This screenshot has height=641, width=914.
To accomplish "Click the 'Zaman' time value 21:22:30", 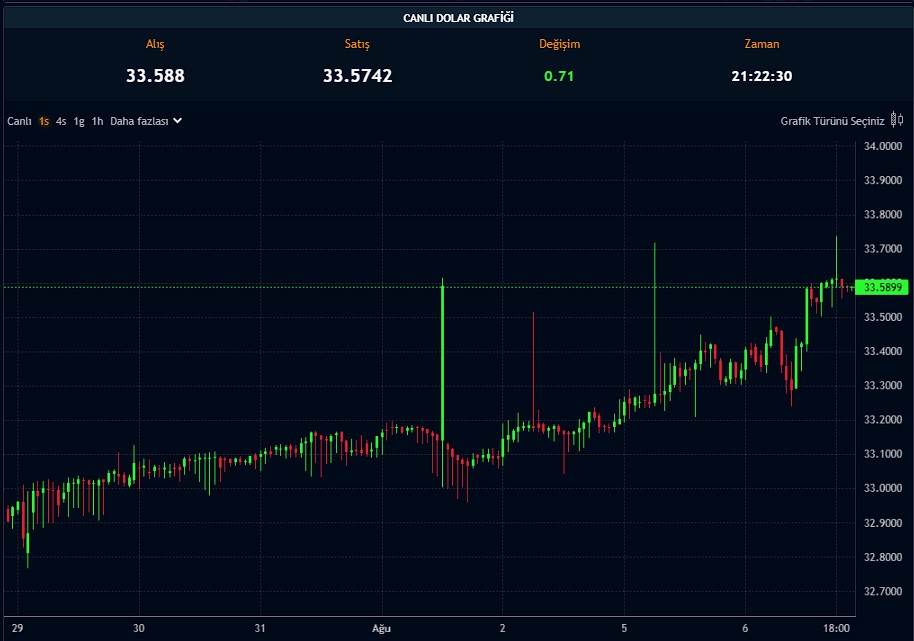I will [761, 76].
